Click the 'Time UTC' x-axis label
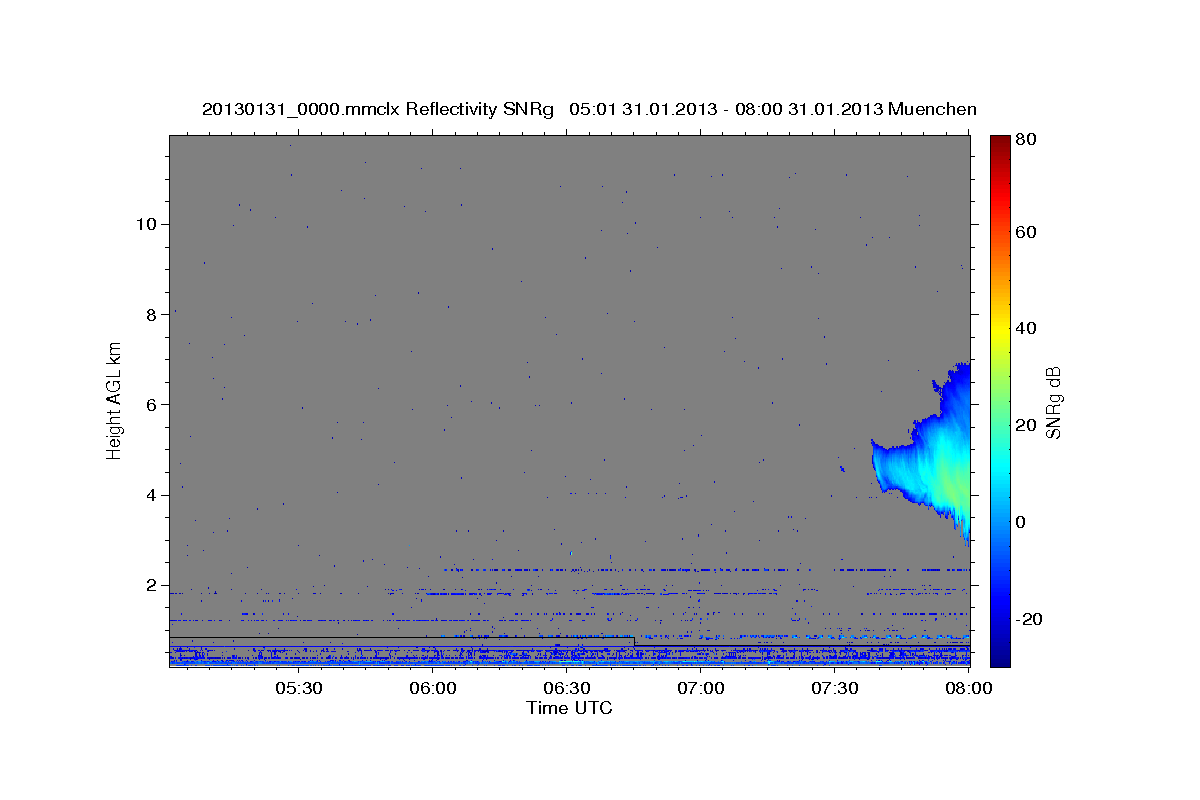This screenshot has width=1200, height=800. point(569,708)
